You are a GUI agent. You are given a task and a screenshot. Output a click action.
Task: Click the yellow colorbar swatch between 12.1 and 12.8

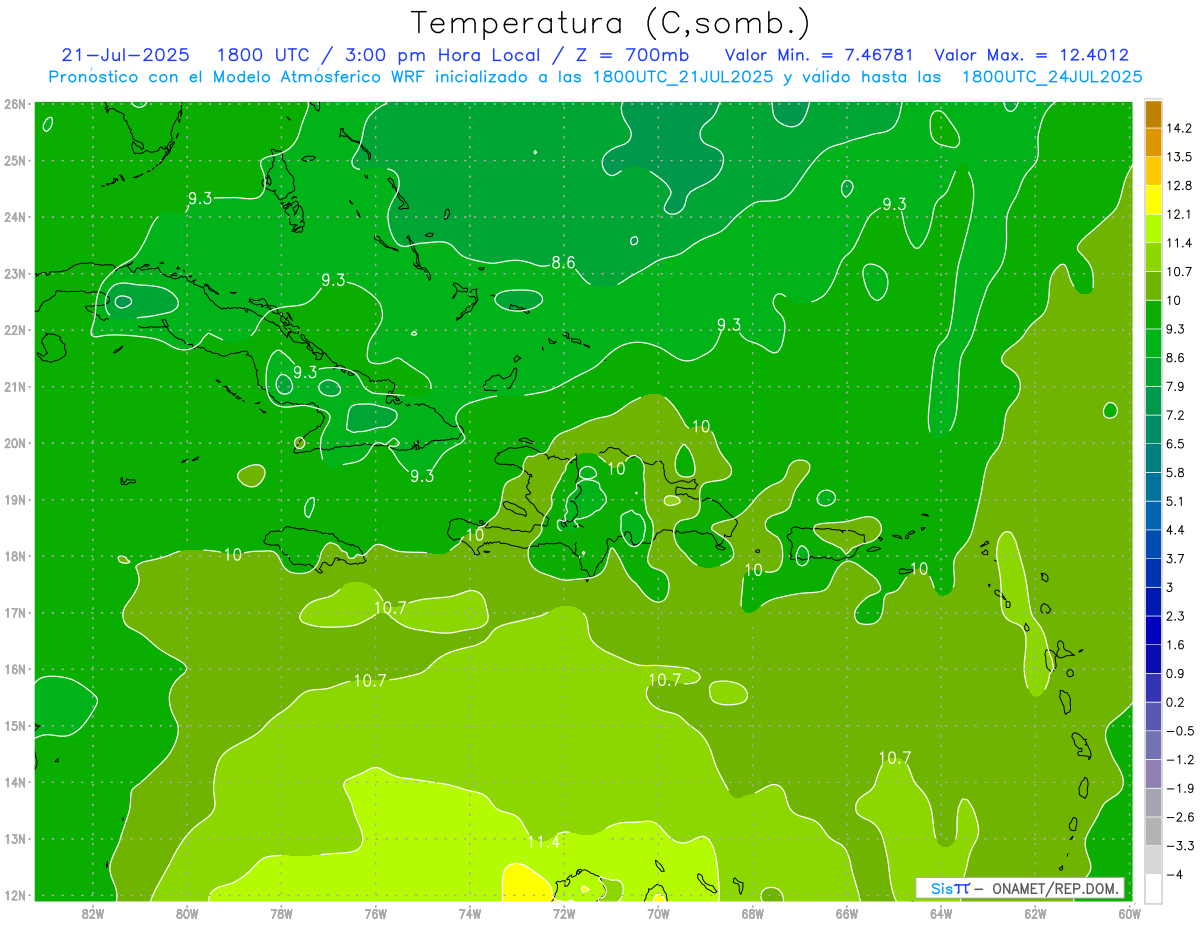1154,199
